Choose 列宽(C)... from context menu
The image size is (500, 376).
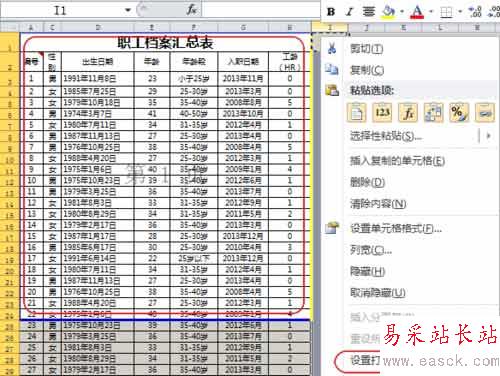pyautogui.click(x=371, y=250)
